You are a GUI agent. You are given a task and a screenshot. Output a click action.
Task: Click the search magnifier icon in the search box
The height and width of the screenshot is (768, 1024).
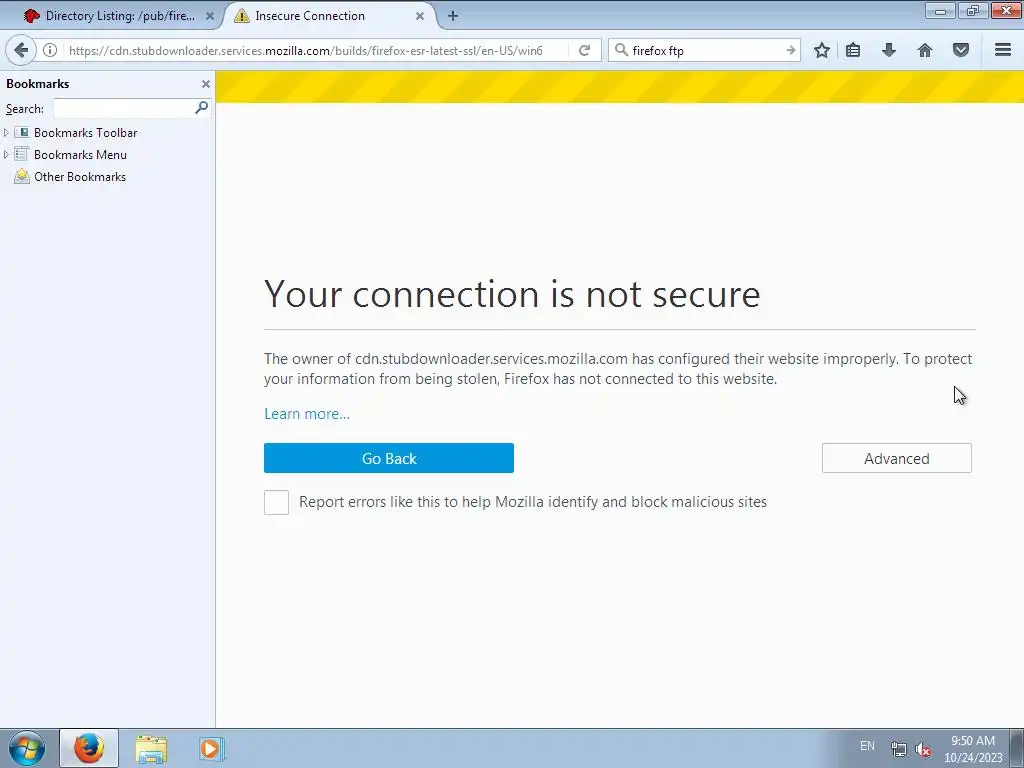point(621,50)
